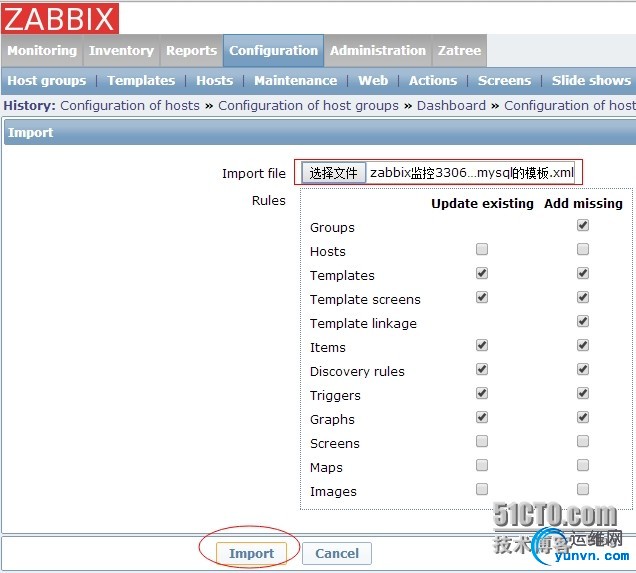
Task: Check Add missing for Images
Action: (x=583, y=489)
